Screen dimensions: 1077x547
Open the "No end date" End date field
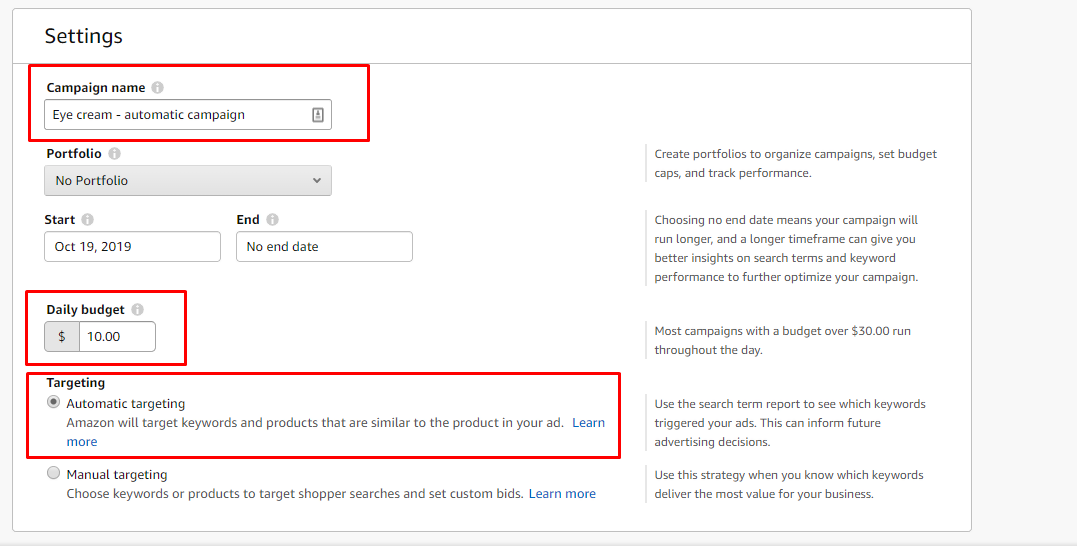tap(324, 247)
